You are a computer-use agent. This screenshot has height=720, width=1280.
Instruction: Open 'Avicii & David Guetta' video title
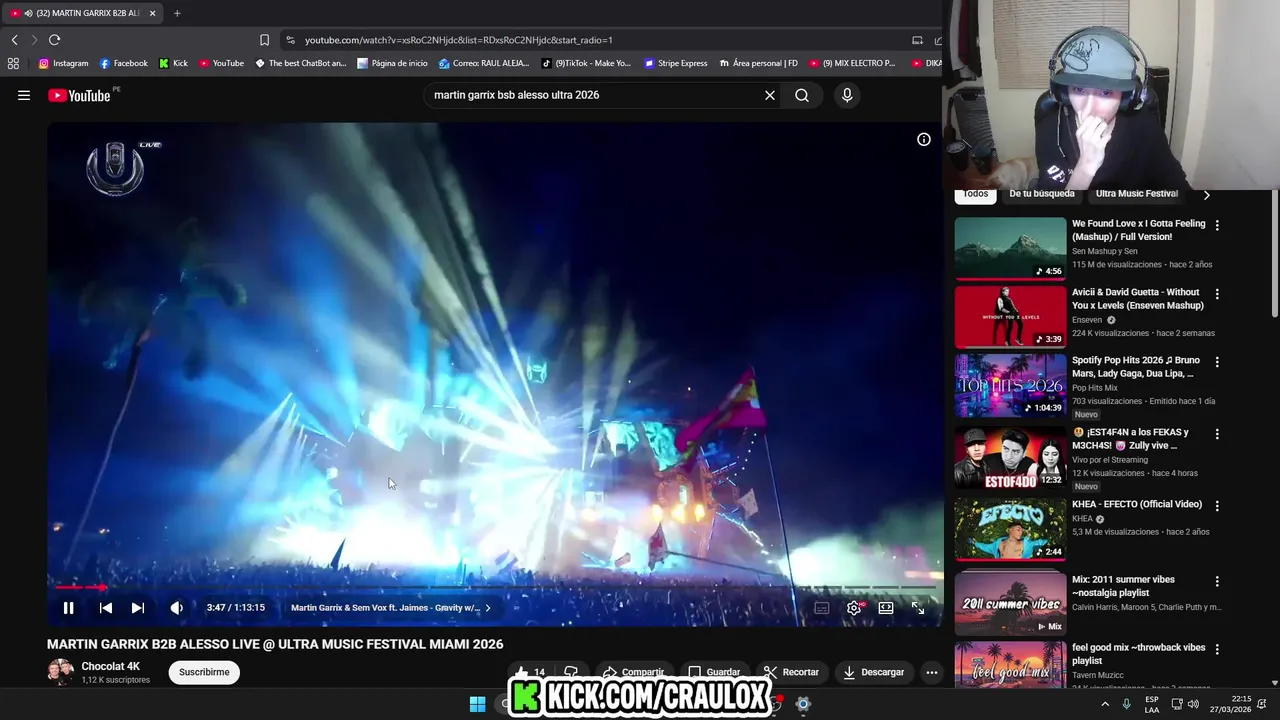tap(1138, 299)
